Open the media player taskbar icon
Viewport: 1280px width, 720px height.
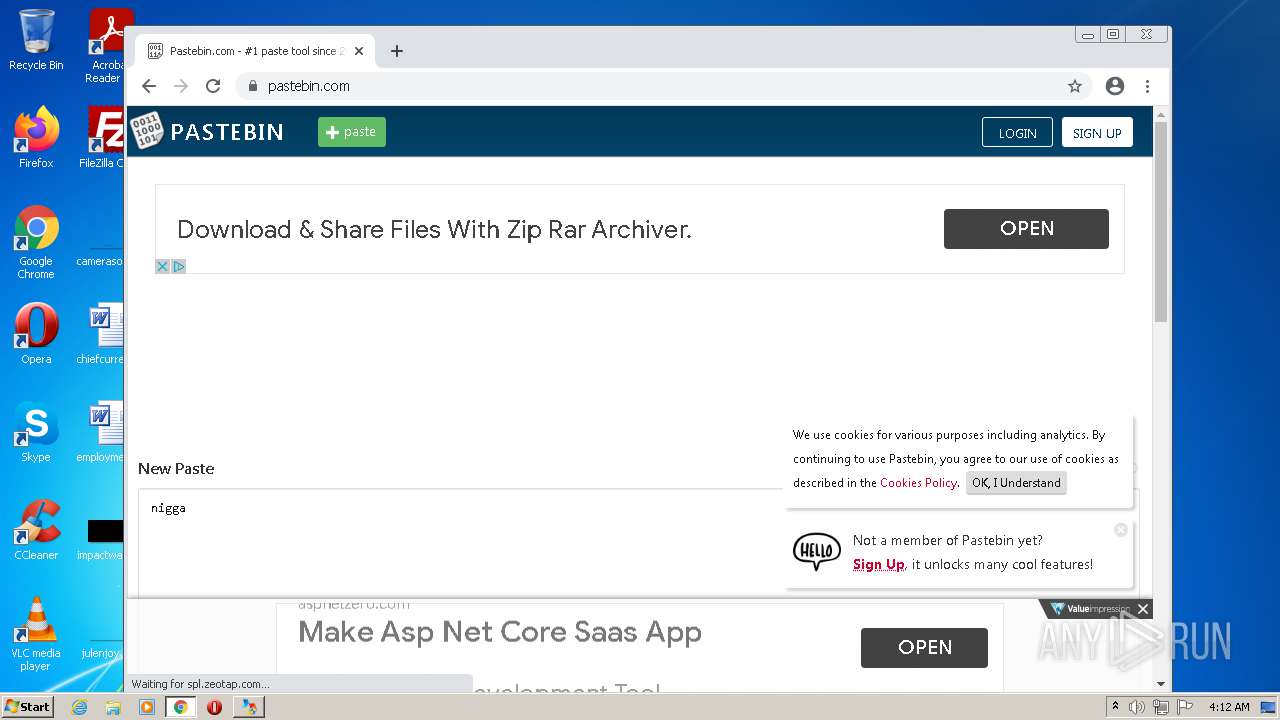click(x=147, y=707)
